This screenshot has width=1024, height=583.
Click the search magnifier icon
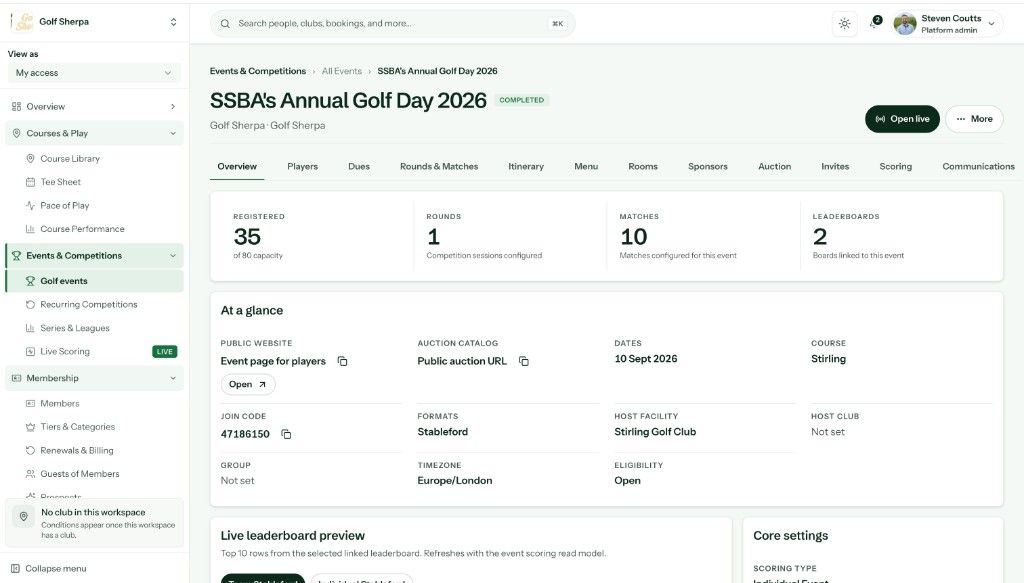click(225, 24)
